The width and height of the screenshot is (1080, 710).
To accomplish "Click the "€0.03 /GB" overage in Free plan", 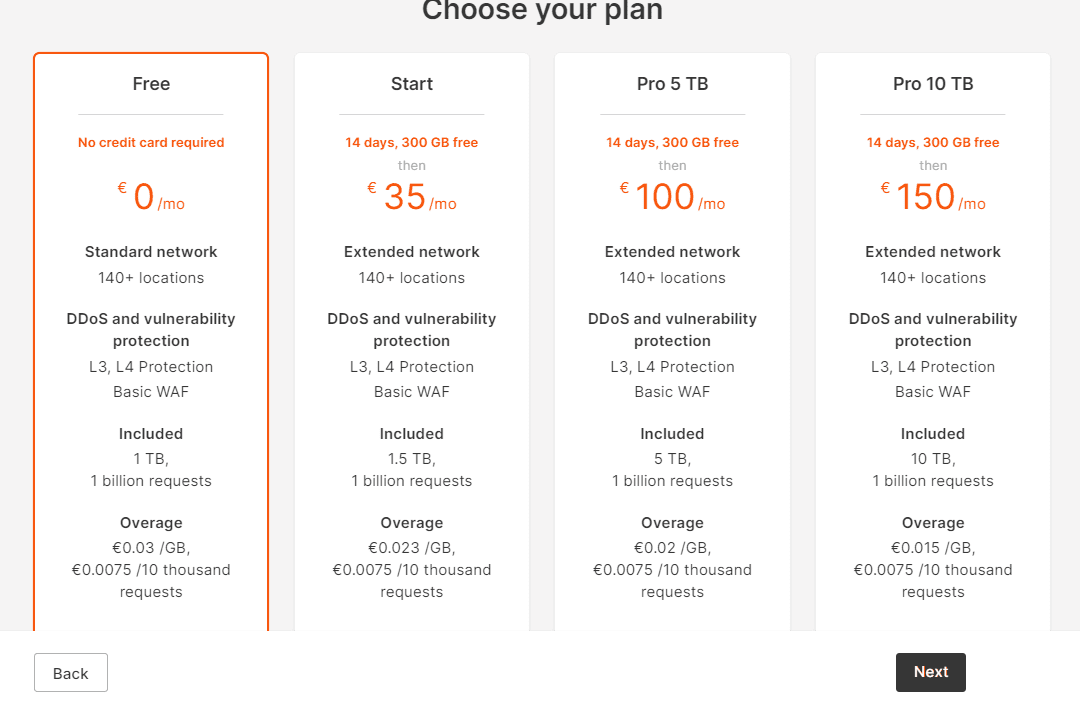I will coord(151,547).
